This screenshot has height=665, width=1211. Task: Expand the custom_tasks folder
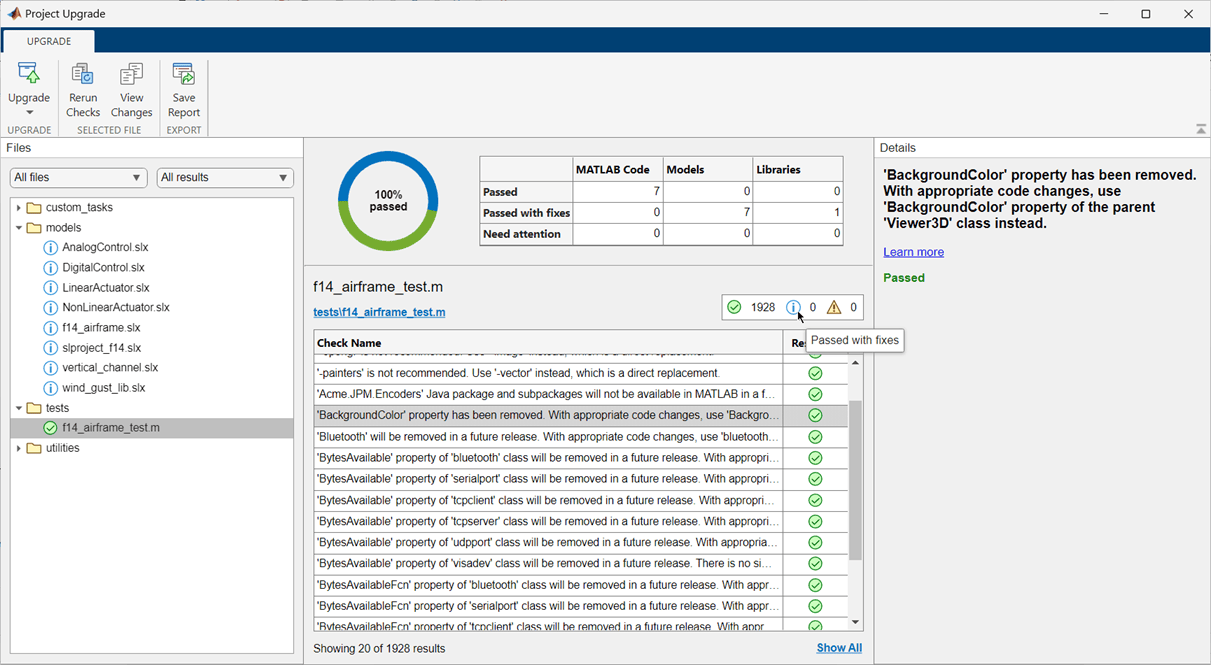coord(19,208)
